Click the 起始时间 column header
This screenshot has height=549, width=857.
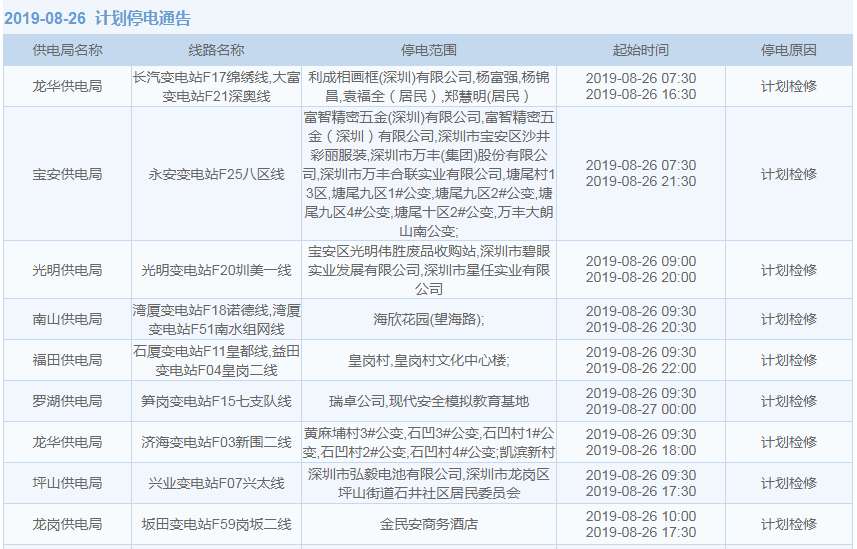[x=640, y=50]
